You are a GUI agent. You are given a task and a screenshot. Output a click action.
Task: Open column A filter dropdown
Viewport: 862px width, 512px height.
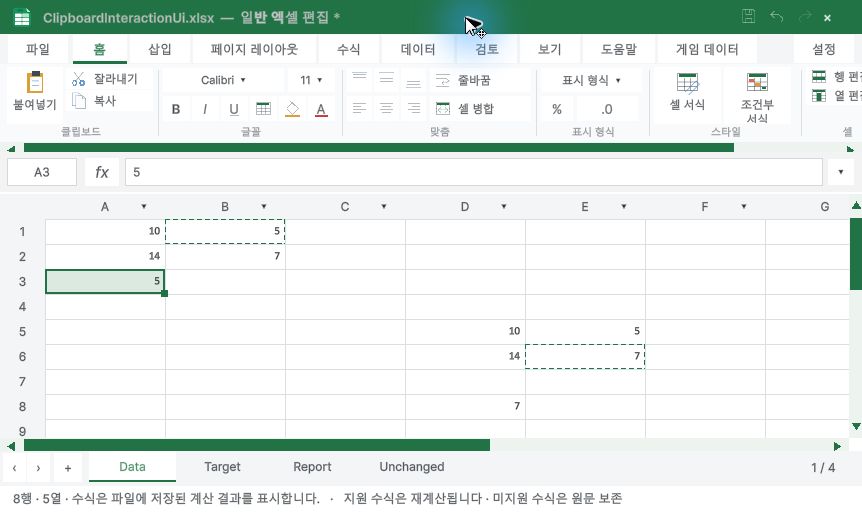coord(143,207)
